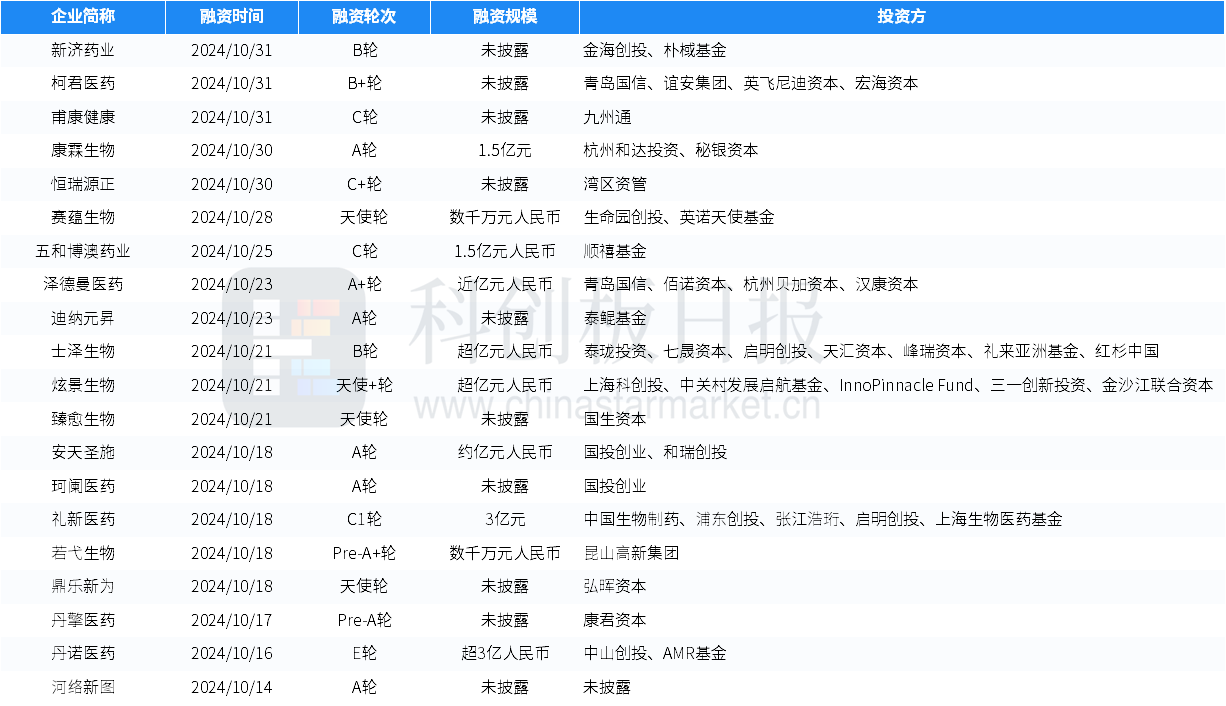Click investor 泰鲲基金
The image size is (1226, 706).
(615, 318)
